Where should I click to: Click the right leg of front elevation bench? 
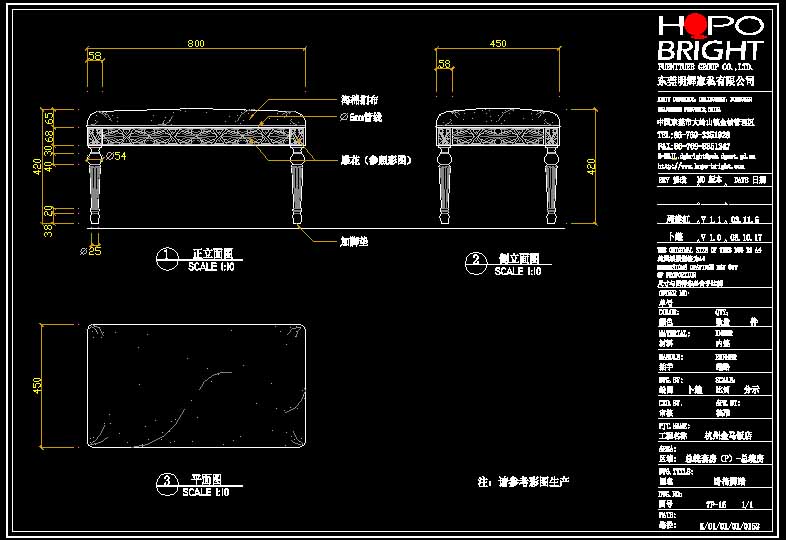[x=297, y=186]
